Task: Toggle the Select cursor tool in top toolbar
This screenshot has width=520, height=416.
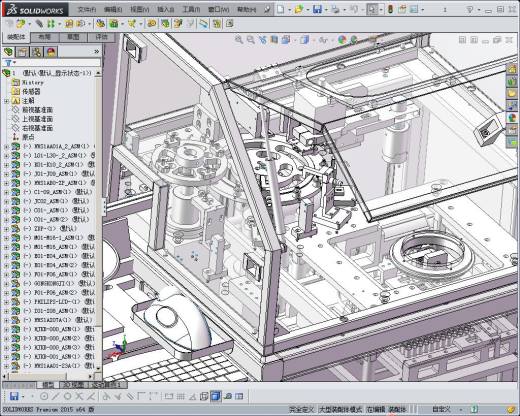Action: pos(372,9)
